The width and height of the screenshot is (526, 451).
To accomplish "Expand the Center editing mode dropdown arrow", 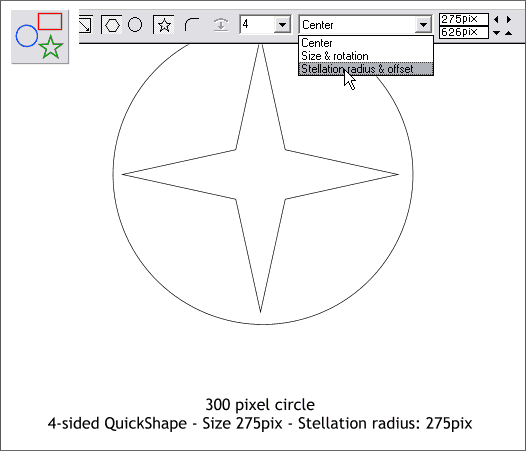I will pos(423,25).
